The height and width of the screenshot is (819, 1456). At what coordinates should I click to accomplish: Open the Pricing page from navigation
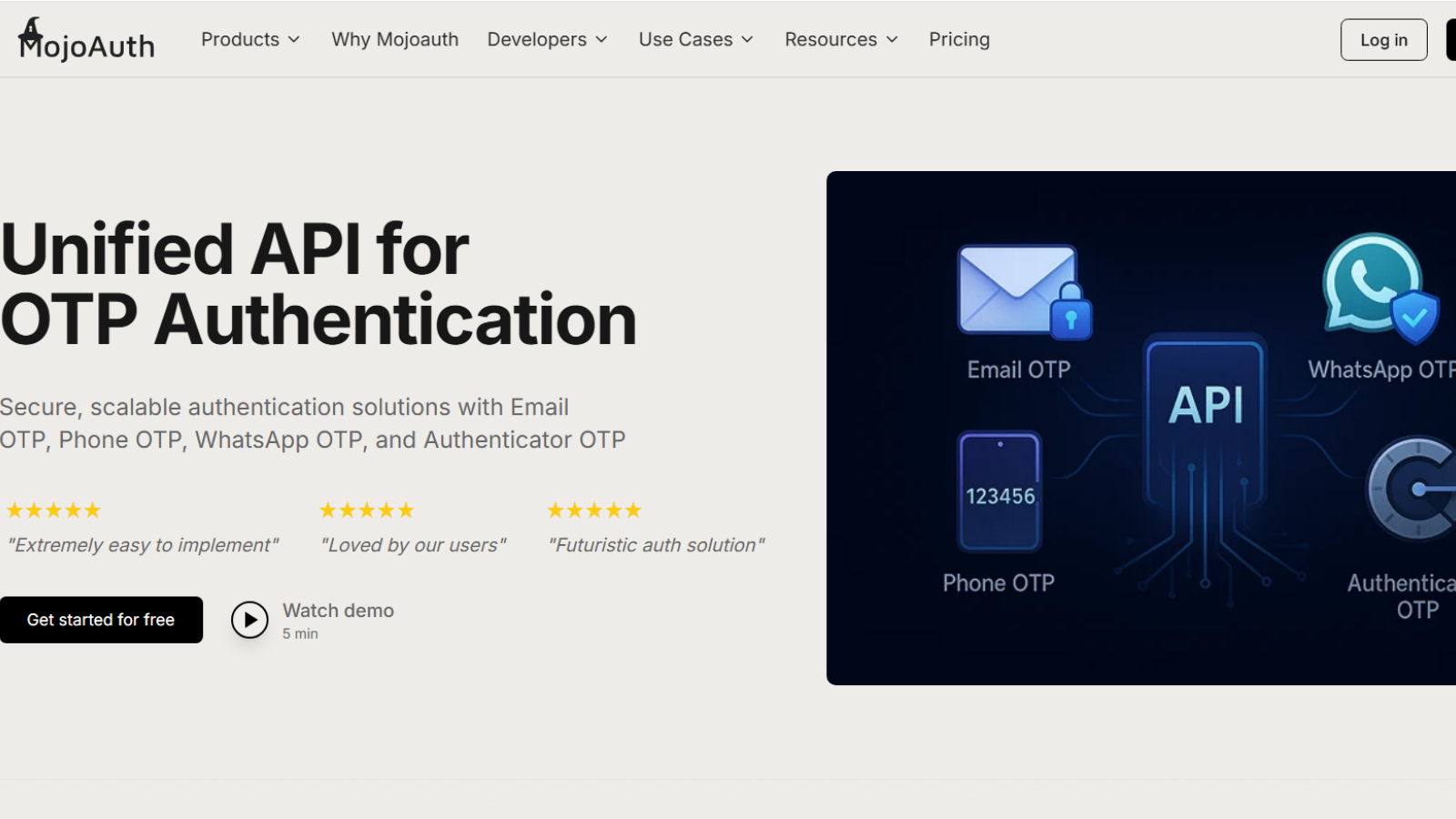(958, 39)
